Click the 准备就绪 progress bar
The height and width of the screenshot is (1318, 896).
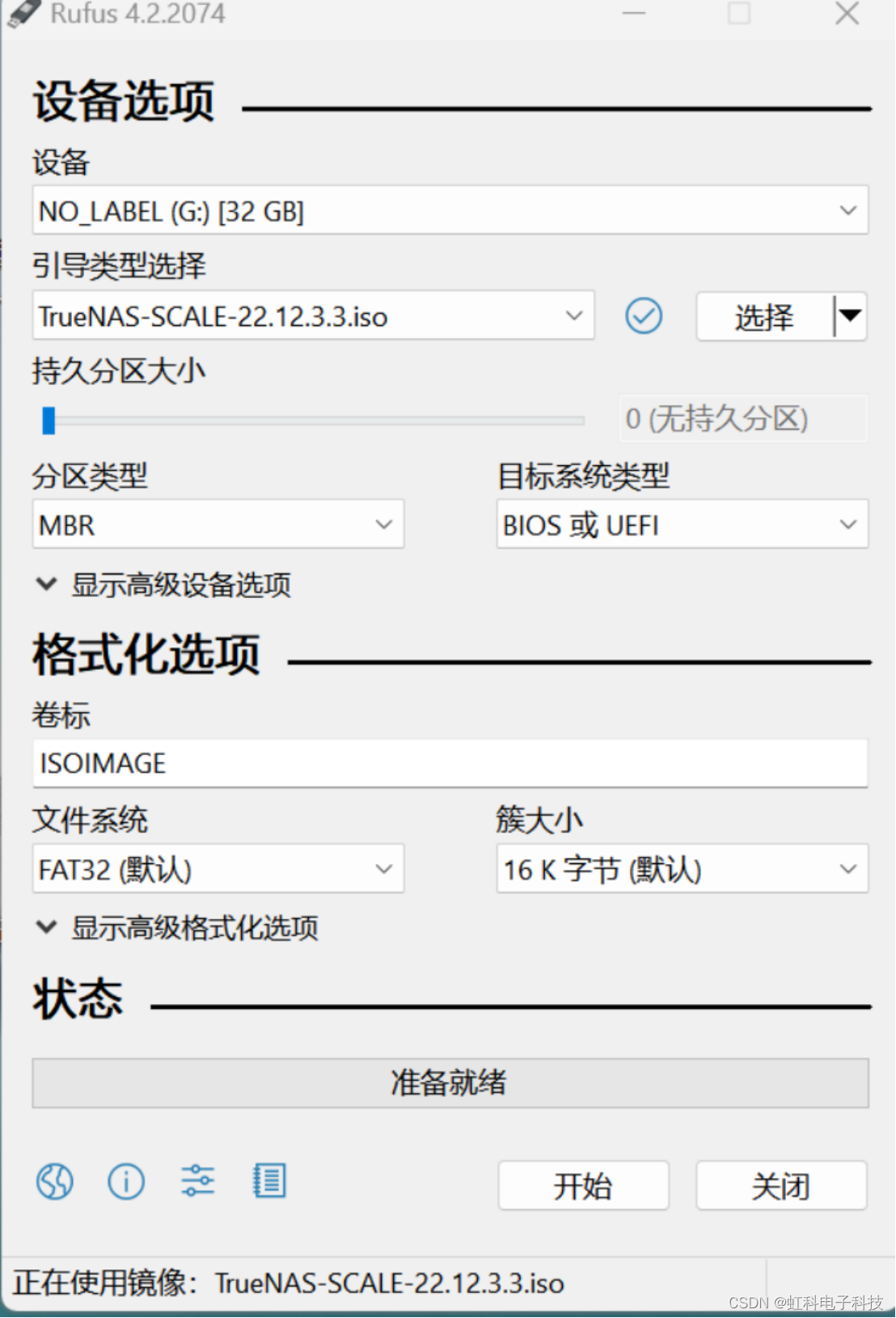pos(450,1083)
